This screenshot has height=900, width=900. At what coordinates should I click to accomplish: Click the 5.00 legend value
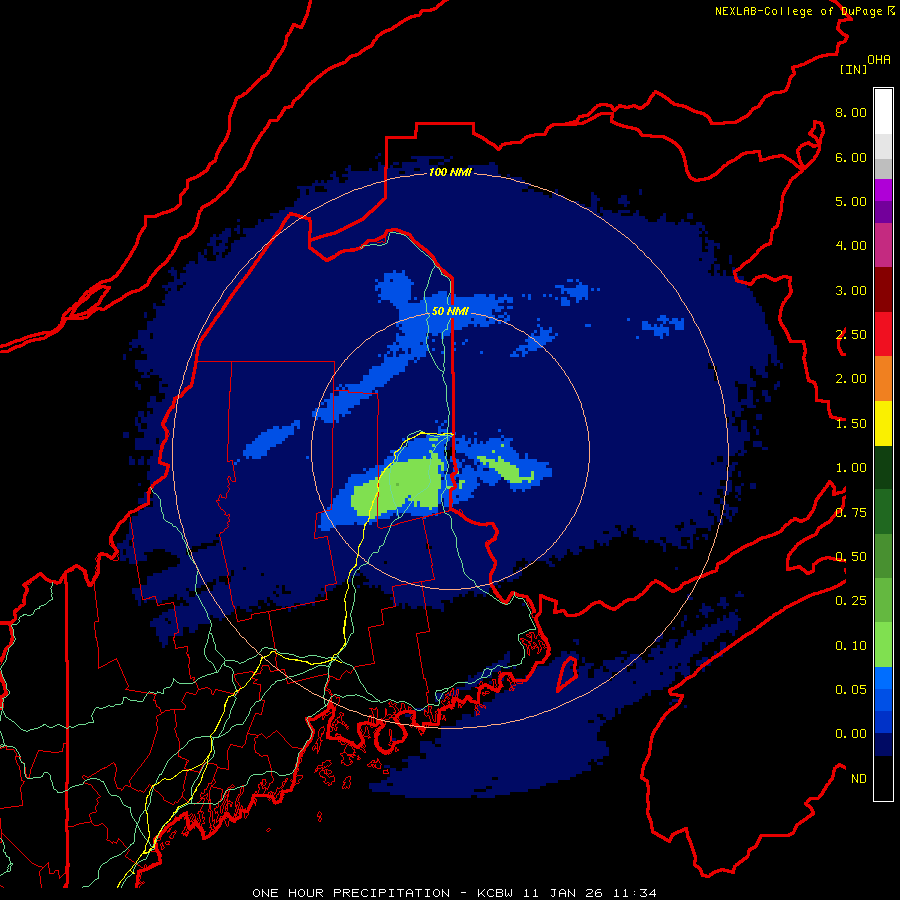pyautogui.click(x=851, y=201)
